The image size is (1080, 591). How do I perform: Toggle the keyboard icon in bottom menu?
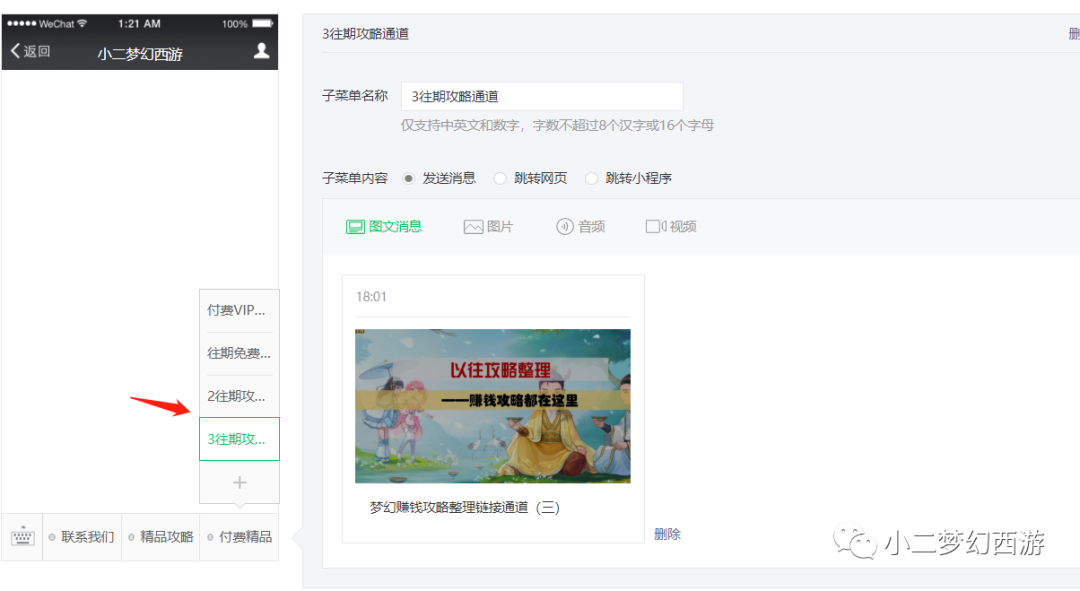pyautogui.click(x=22, y=537)
